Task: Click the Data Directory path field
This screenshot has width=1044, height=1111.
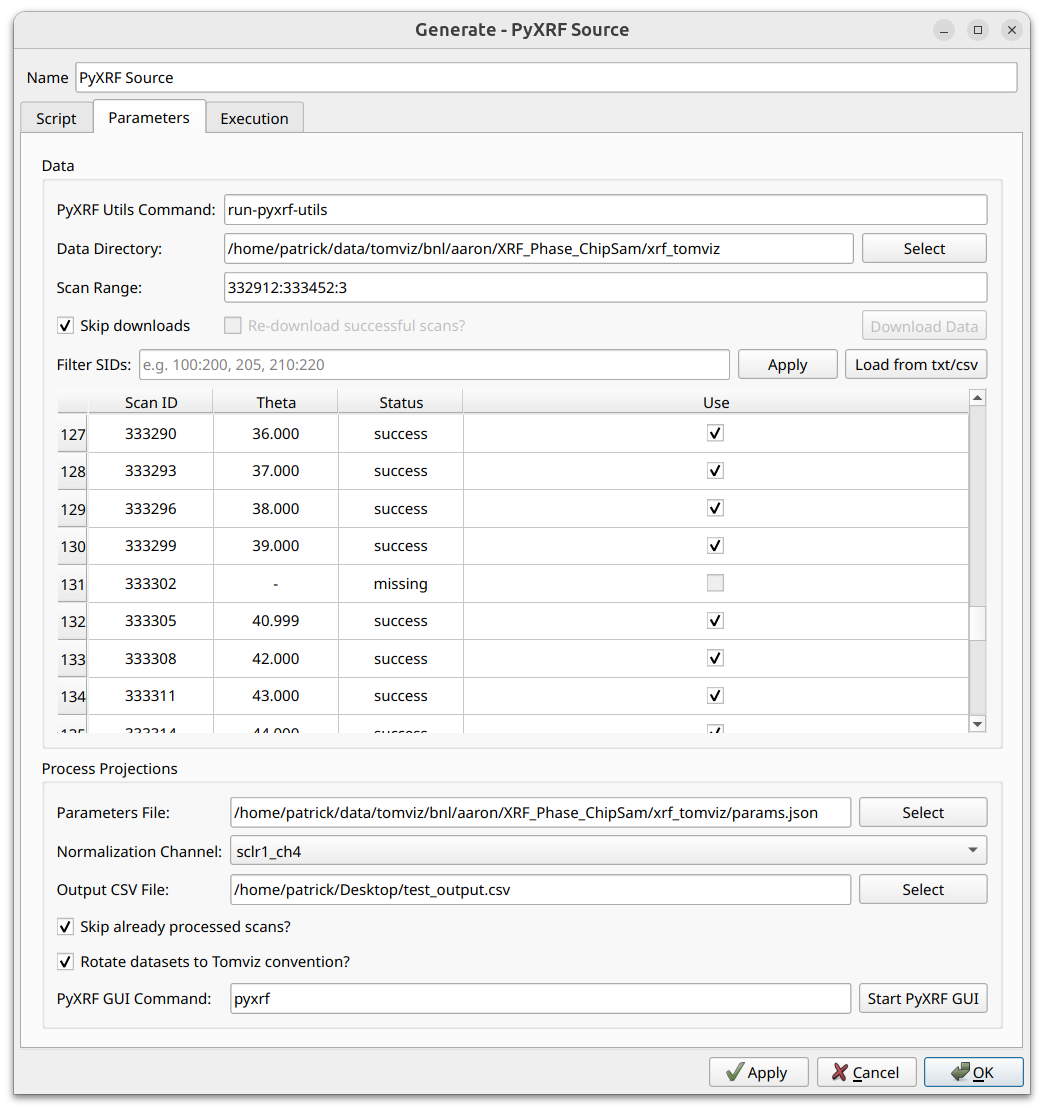Action: coord(538,249)
